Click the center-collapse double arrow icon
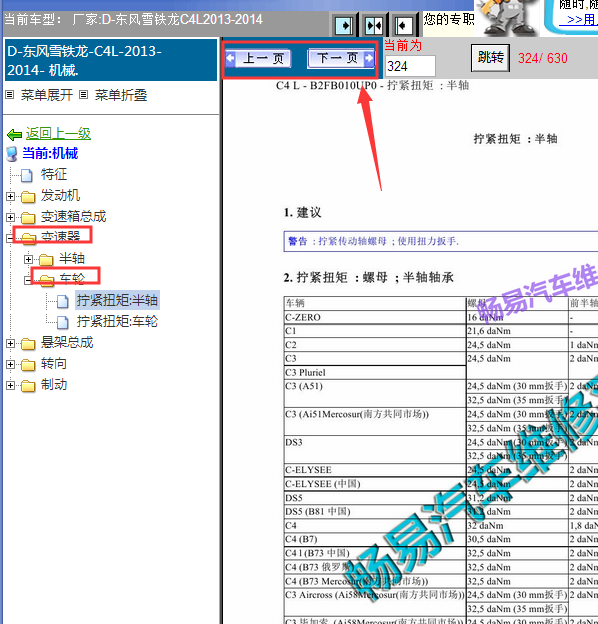The width and height of the screenshot is (598, 624). (374, 26)
